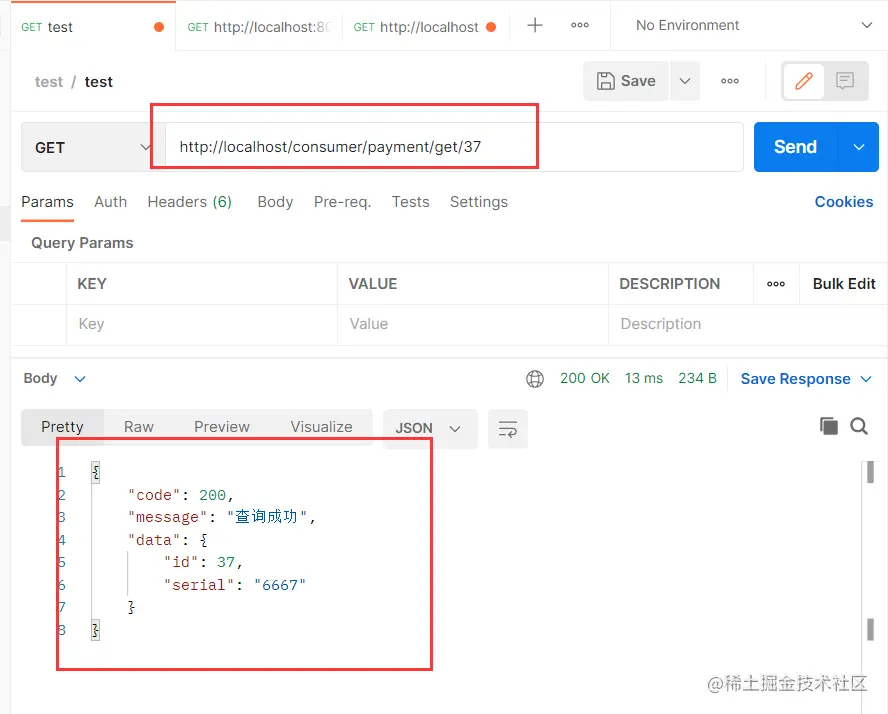This screenshot has height=714, width=888.
Task: Open the comments icon panel
Action: [844, 81]
